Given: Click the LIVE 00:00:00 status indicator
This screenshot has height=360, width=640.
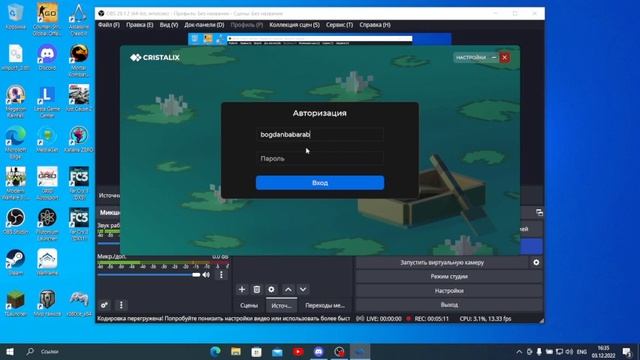Looking at the screenshot, I should pos(379,319).
